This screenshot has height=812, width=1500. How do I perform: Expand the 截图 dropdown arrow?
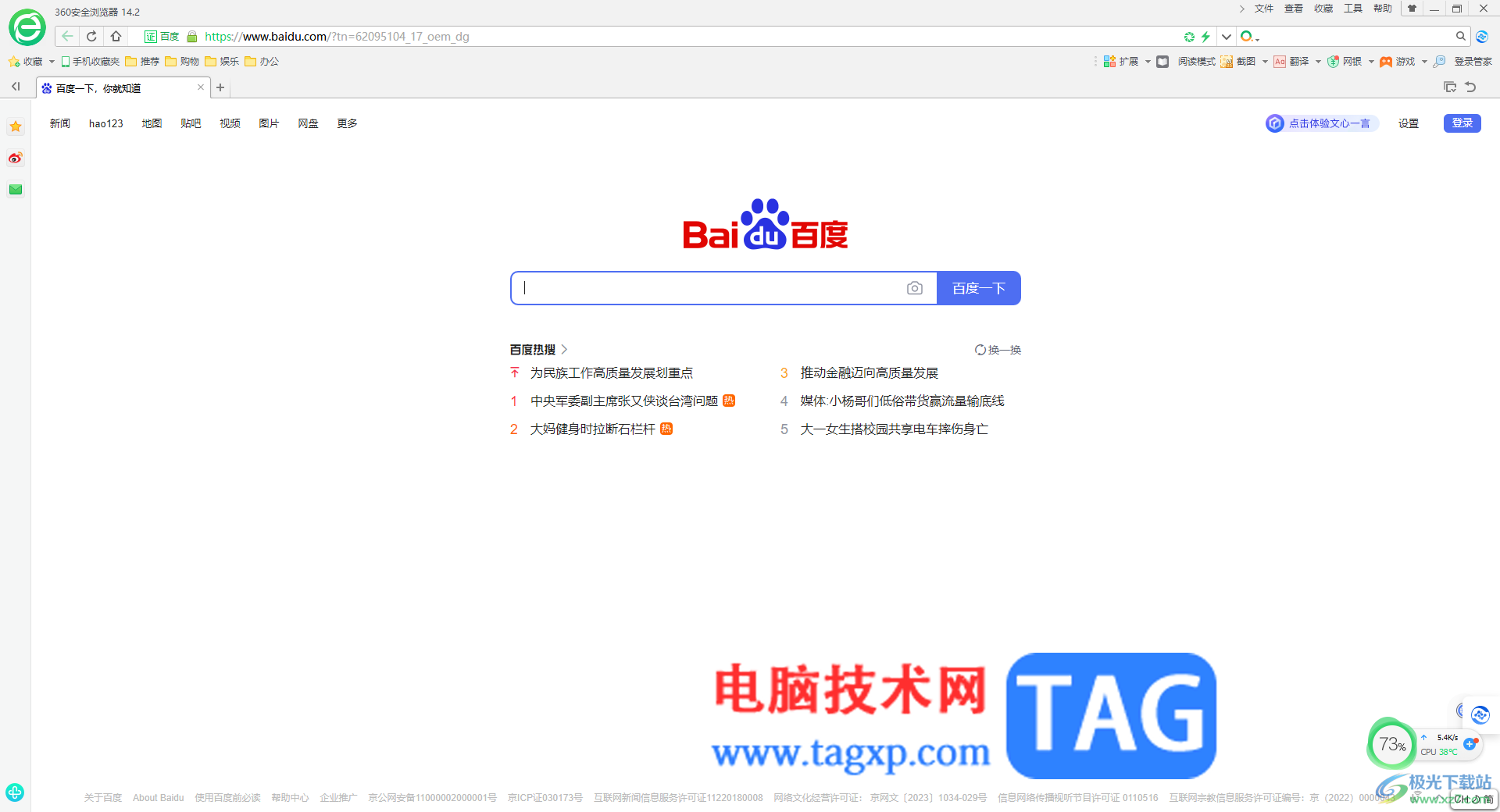pyautogui.click(x=1265, y=62)
